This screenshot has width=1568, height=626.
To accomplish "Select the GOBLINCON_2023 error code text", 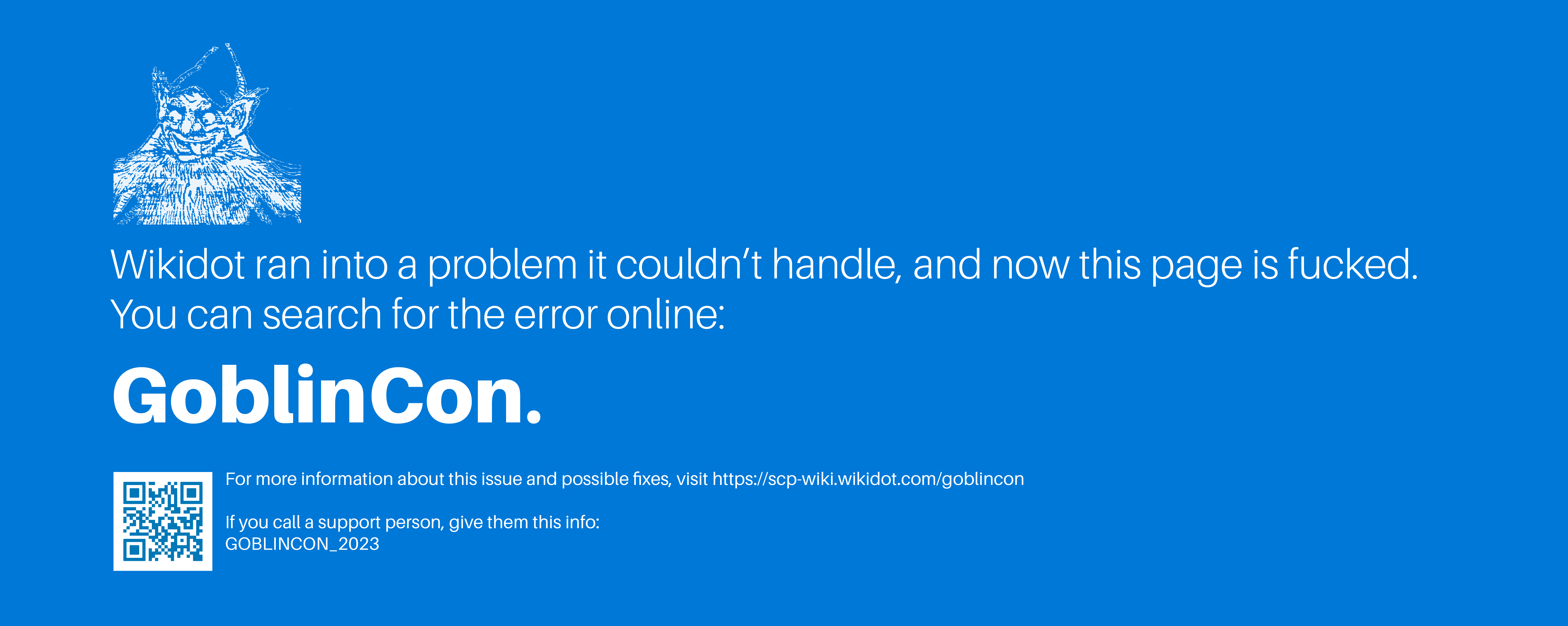I will [302, 544].
